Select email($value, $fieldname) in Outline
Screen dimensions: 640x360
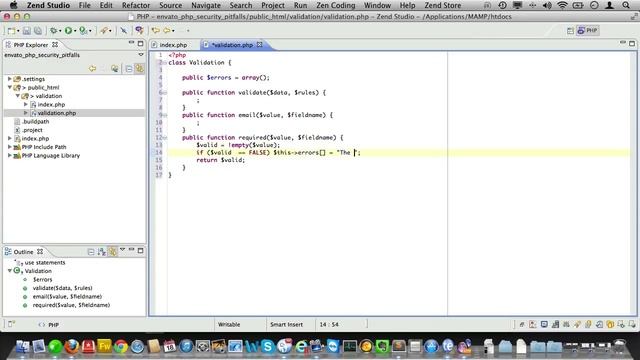click(x=67, y=297)
